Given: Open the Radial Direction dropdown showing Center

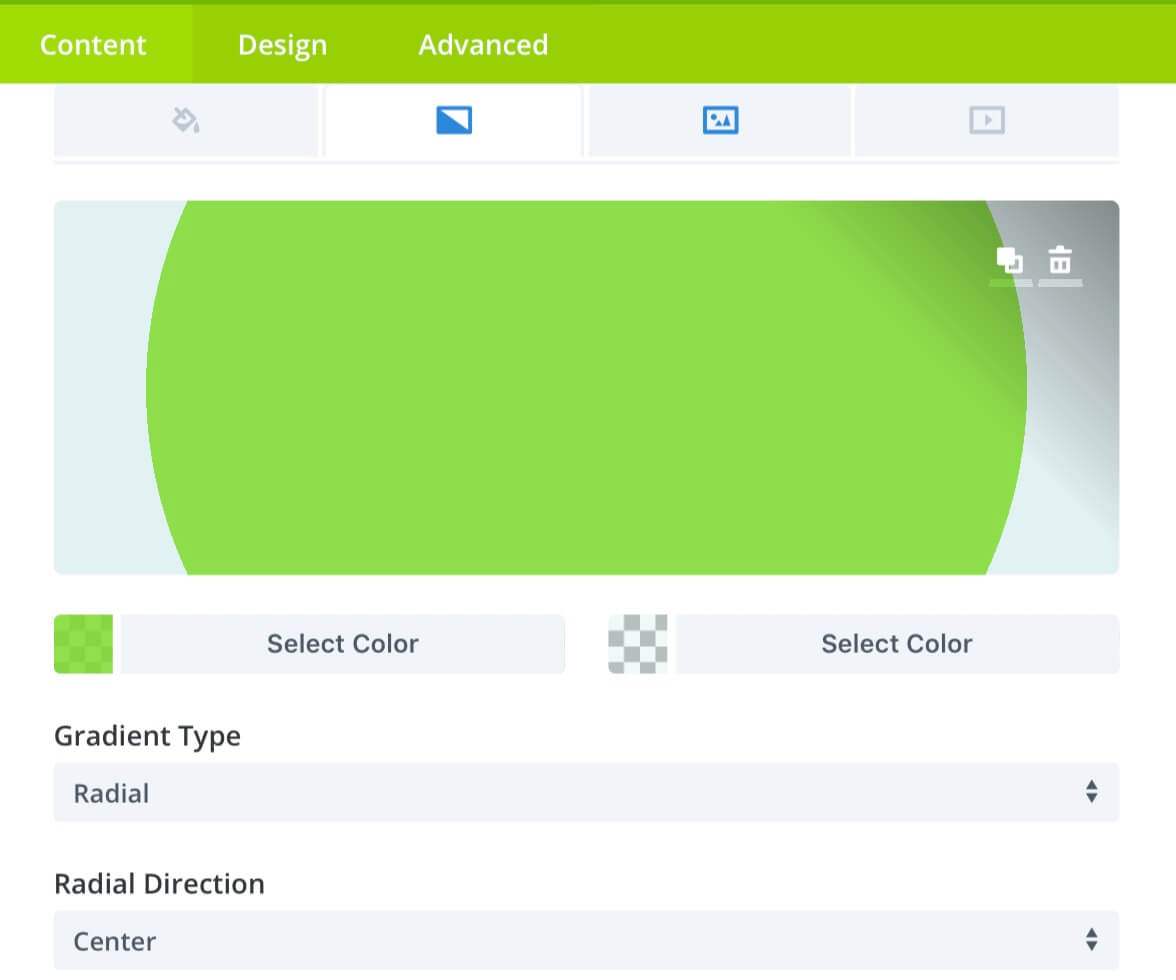Looking at the screenshot, I should (x=586, y=940).
